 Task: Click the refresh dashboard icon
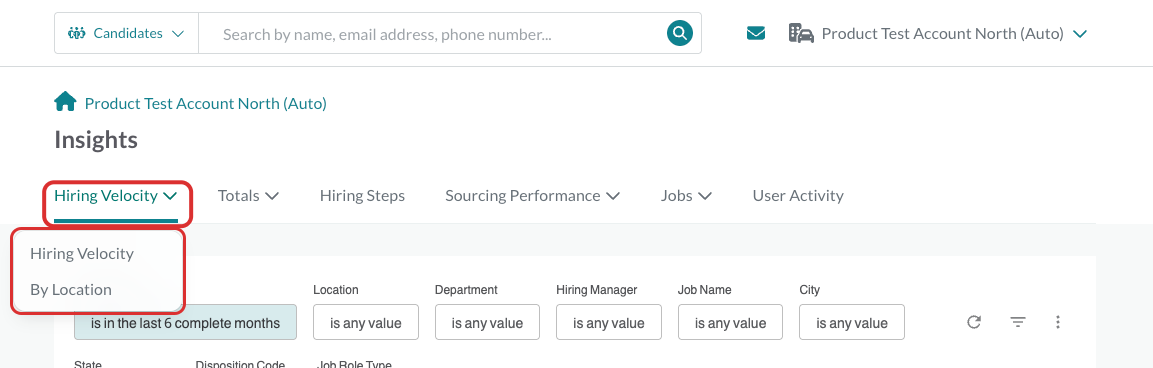tap(974, 322)
